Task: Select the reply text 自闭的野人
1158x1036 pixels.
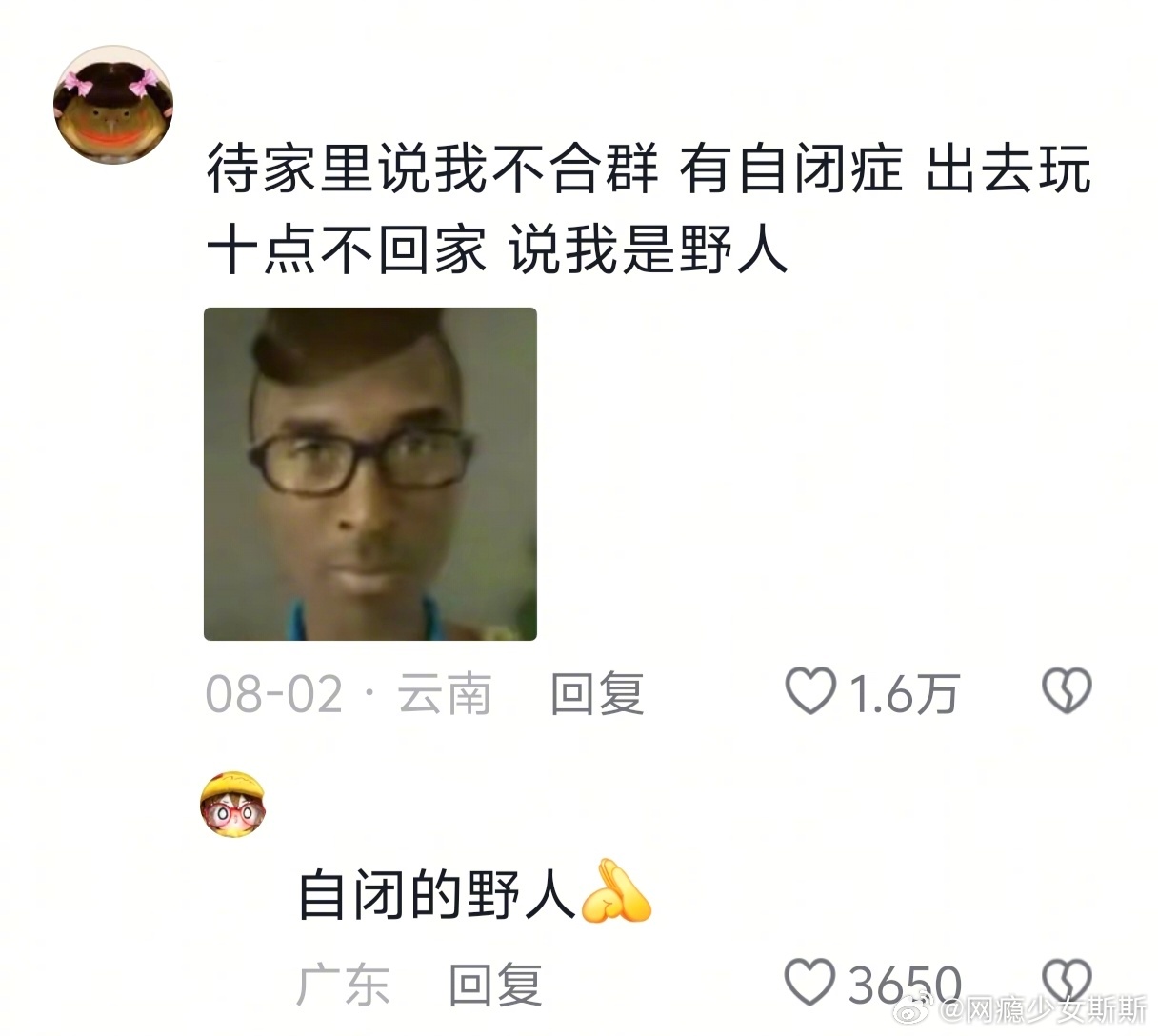Action: point(438,893)
